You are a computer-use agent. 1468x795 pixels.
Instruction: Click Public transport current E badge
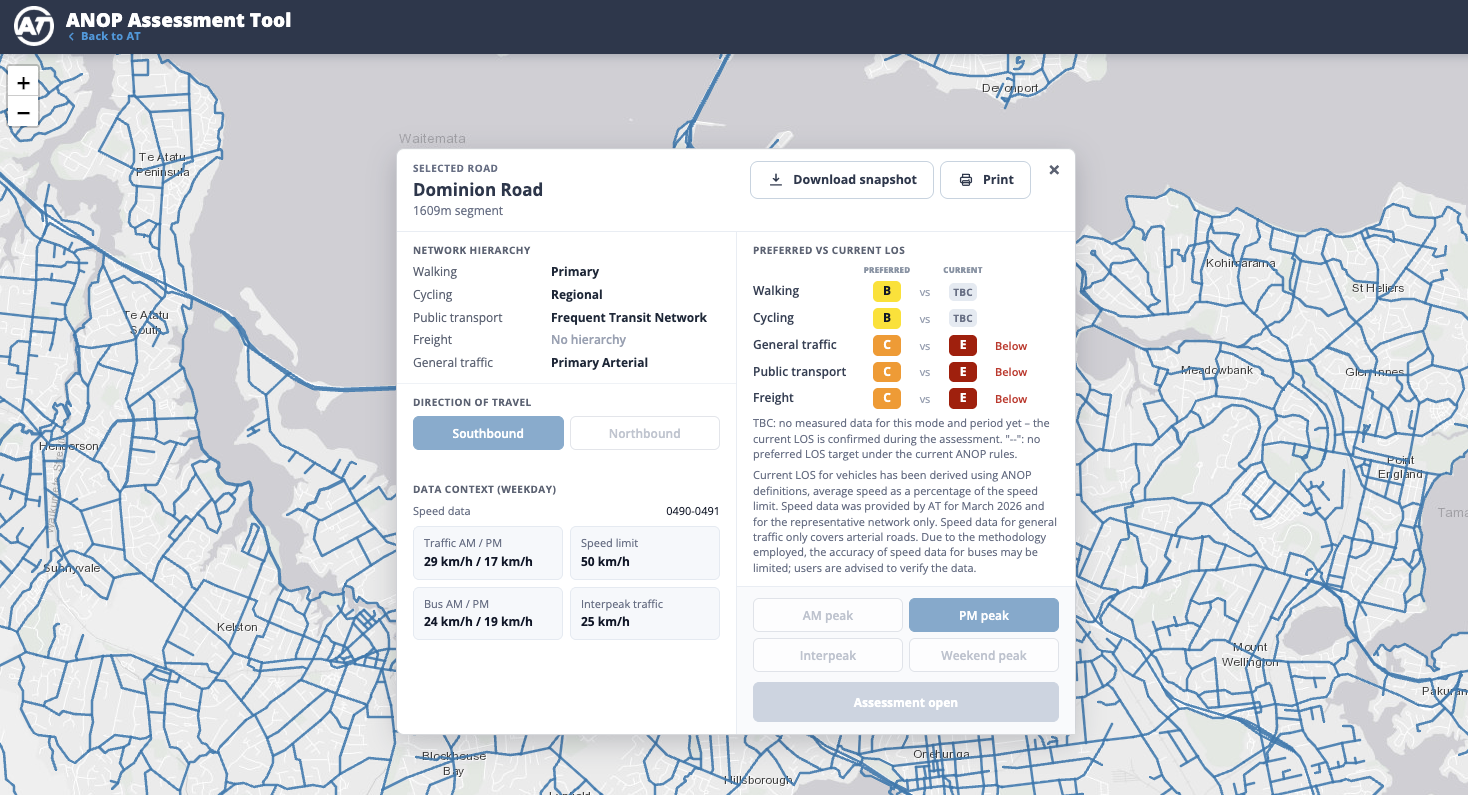pyautogui.click(x=962, y=372)
